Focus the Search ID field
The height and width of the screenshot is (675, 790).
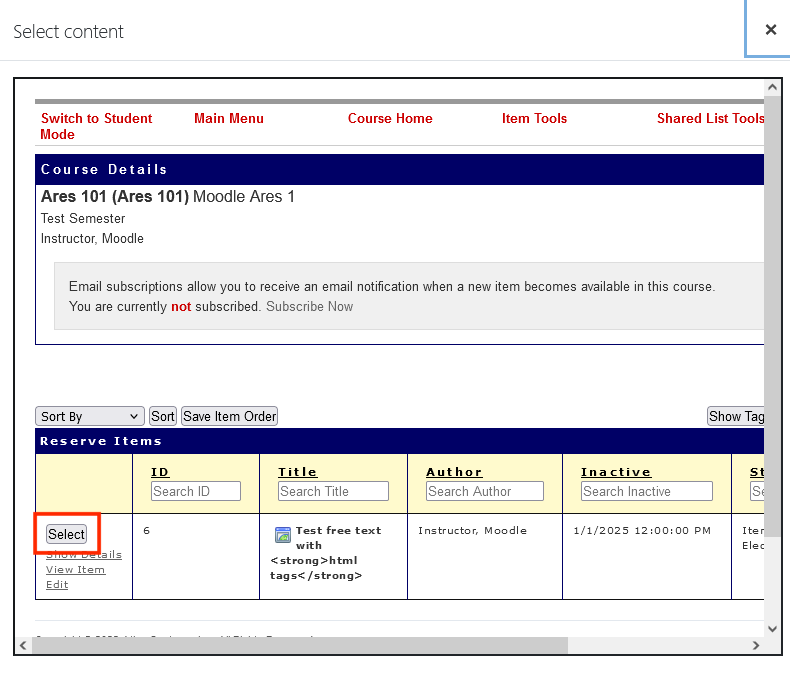click(196, 491)
